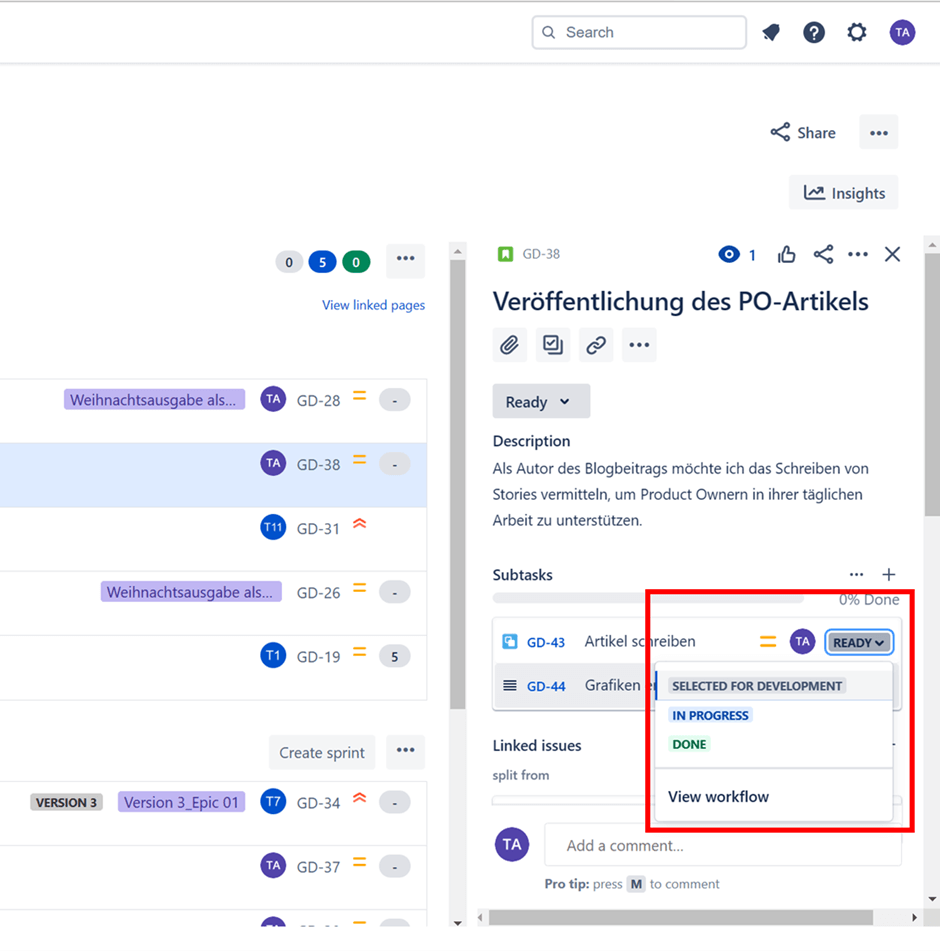Image resolution: width=940 pixels, height=951 pixels.
Task: Open the notifications bell icon
Action: point(771,33)
